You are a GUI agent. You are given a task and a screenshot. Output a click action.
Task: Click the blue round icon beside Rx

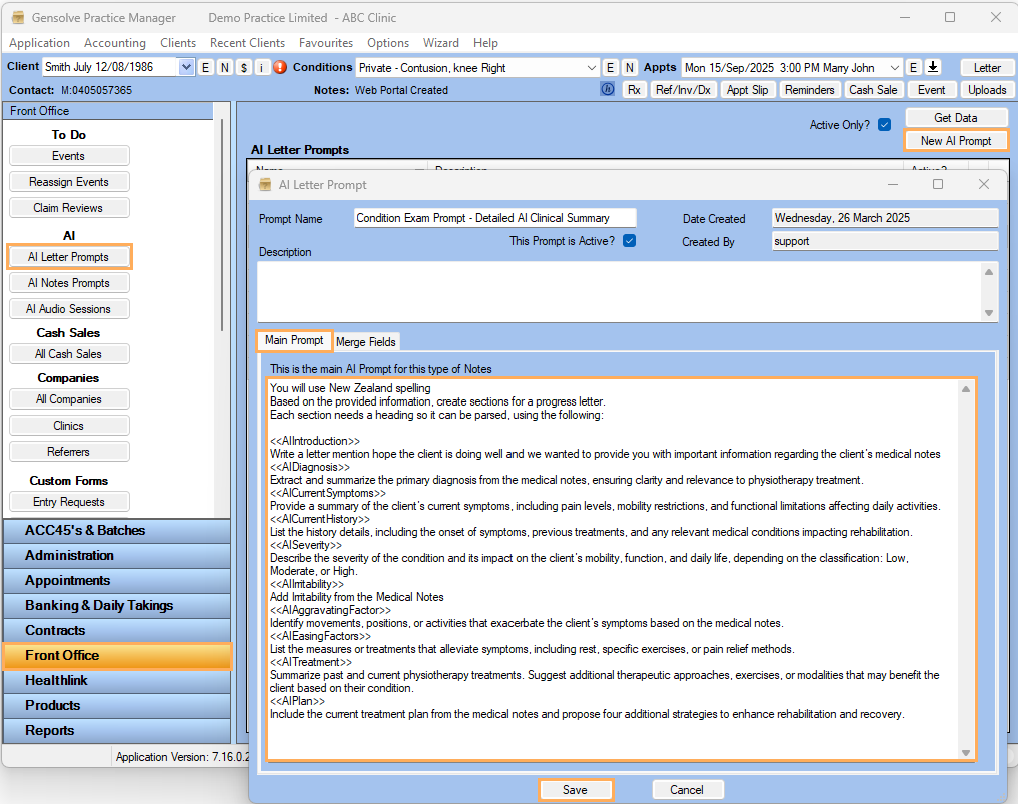[607, 89]
